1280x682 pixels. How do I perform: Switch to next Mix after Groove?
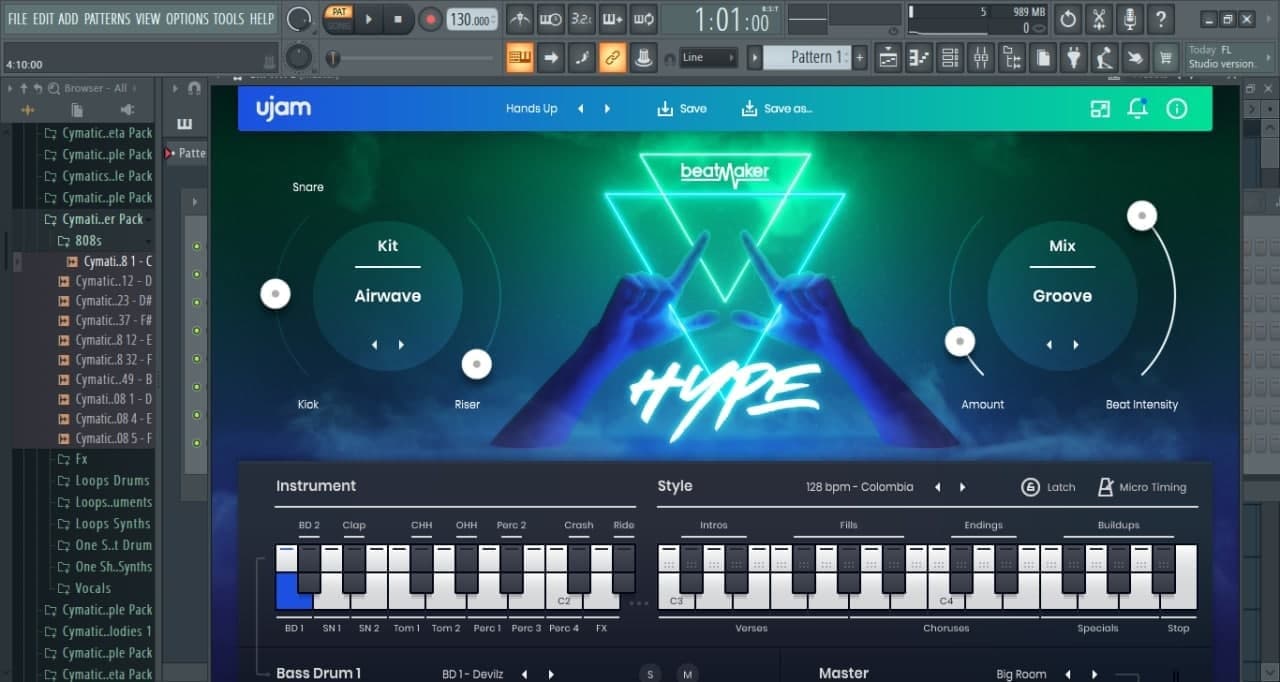click(1076, 345)
